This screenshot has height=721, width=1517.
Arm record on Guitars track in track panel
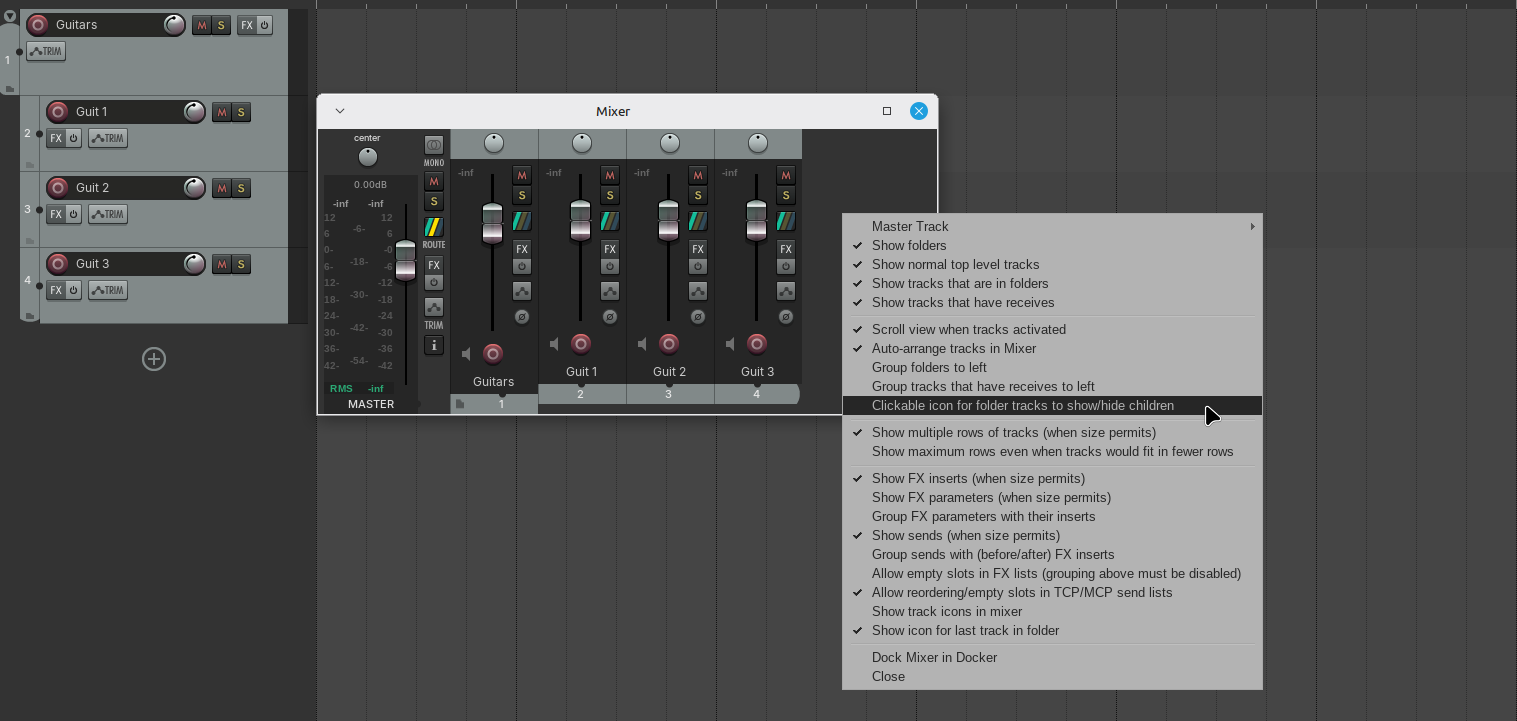[38, 25]
